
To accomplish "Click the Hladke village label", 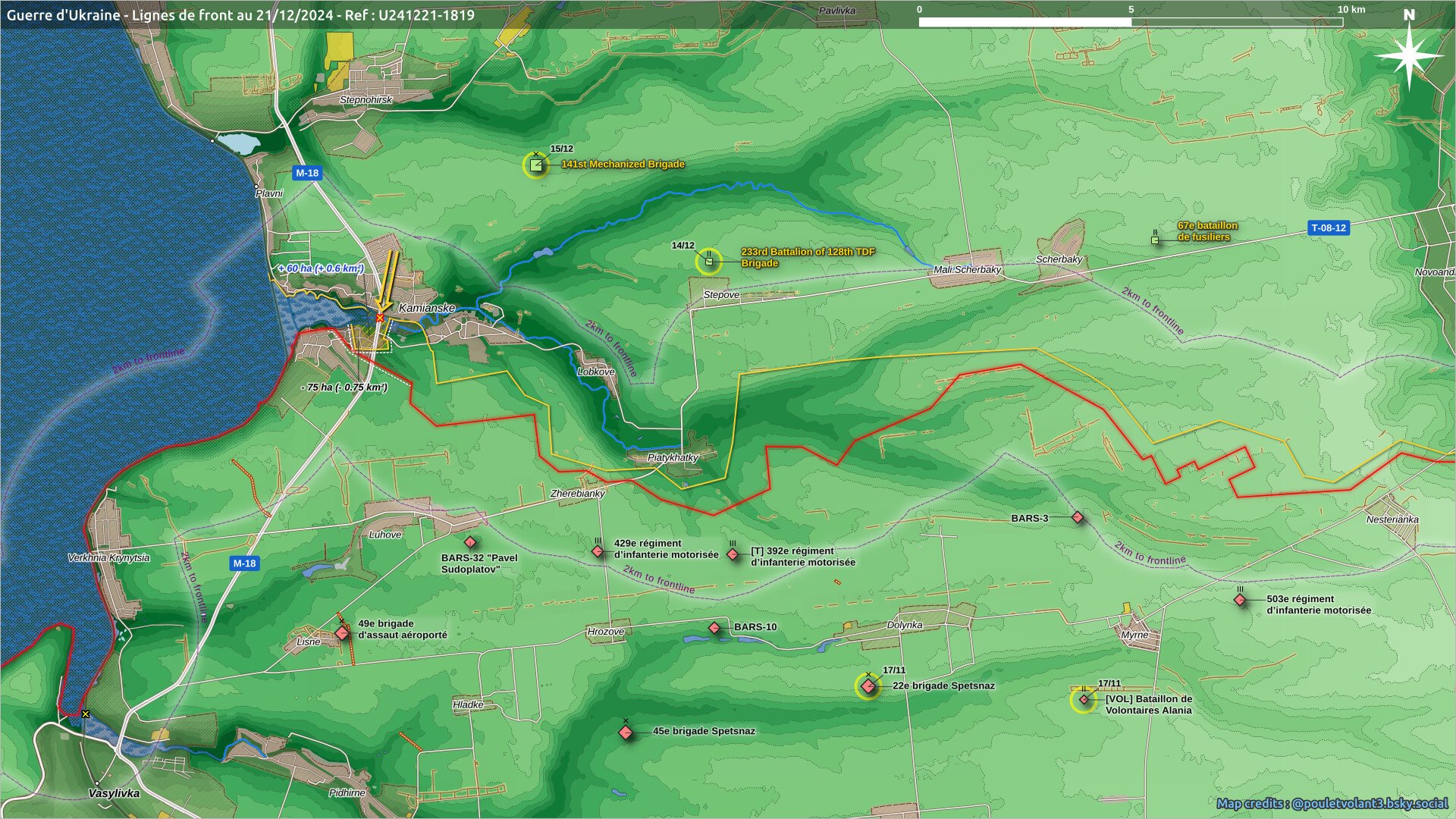I will point(468,704).
